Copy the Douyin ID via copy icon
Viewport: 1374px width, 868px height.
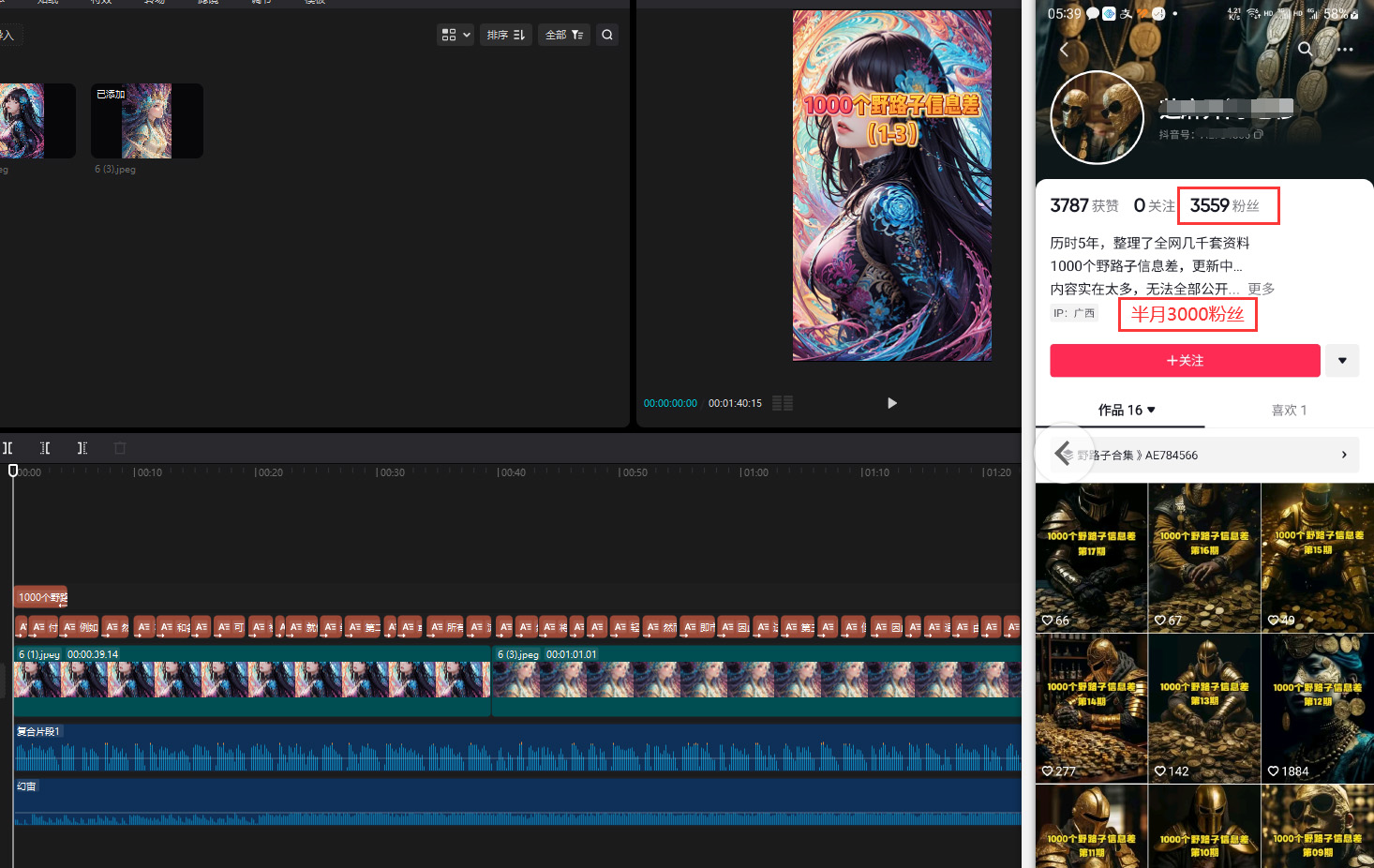[x=1258, y=134]
